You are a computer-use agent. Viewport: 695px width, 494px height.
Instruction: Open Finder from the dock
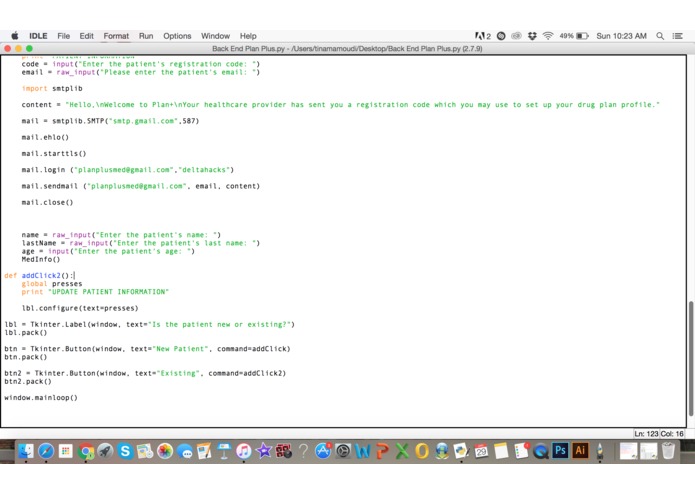coord(26,451)
